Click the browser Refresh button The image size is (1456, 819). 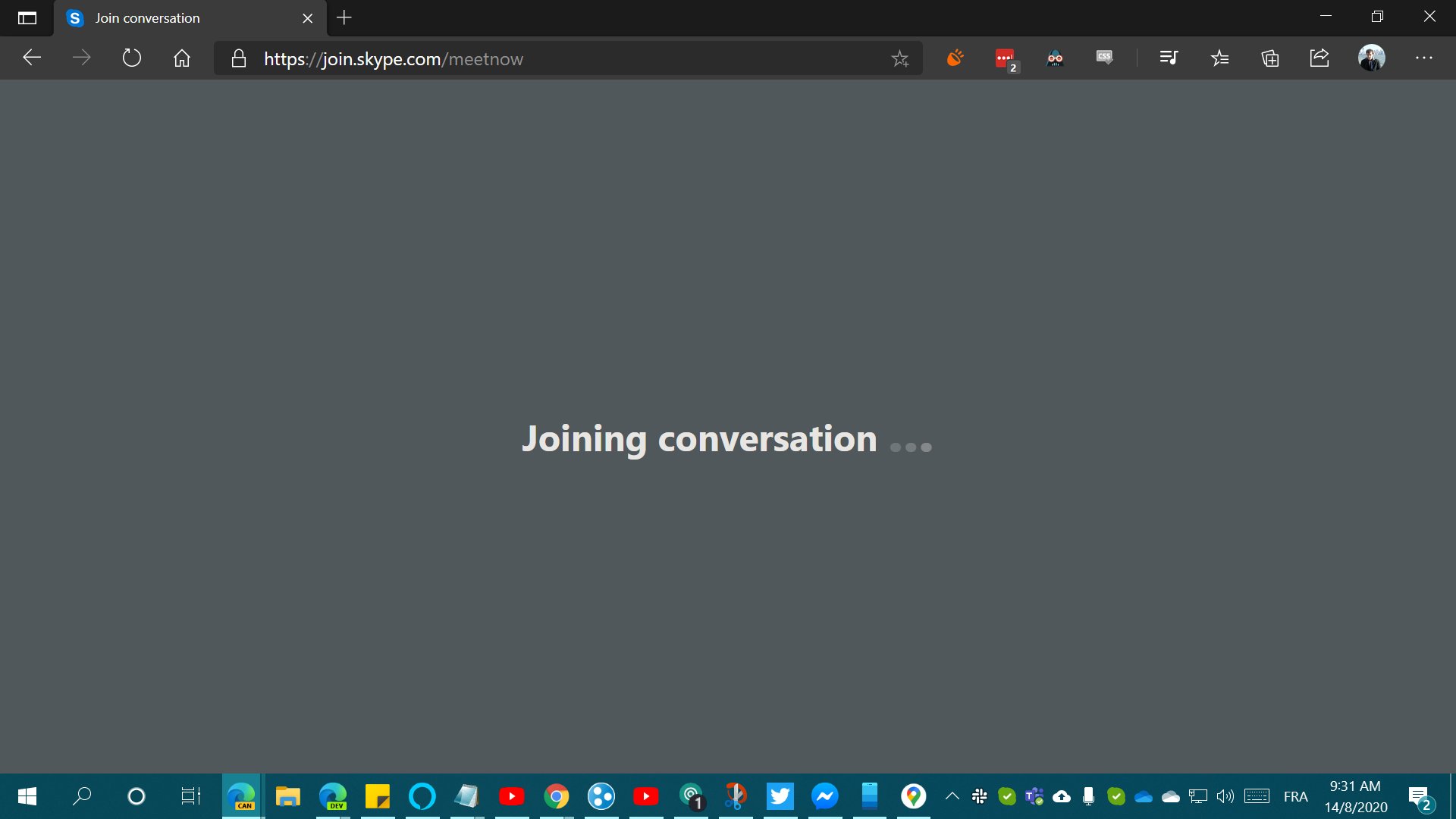point(132,58)
